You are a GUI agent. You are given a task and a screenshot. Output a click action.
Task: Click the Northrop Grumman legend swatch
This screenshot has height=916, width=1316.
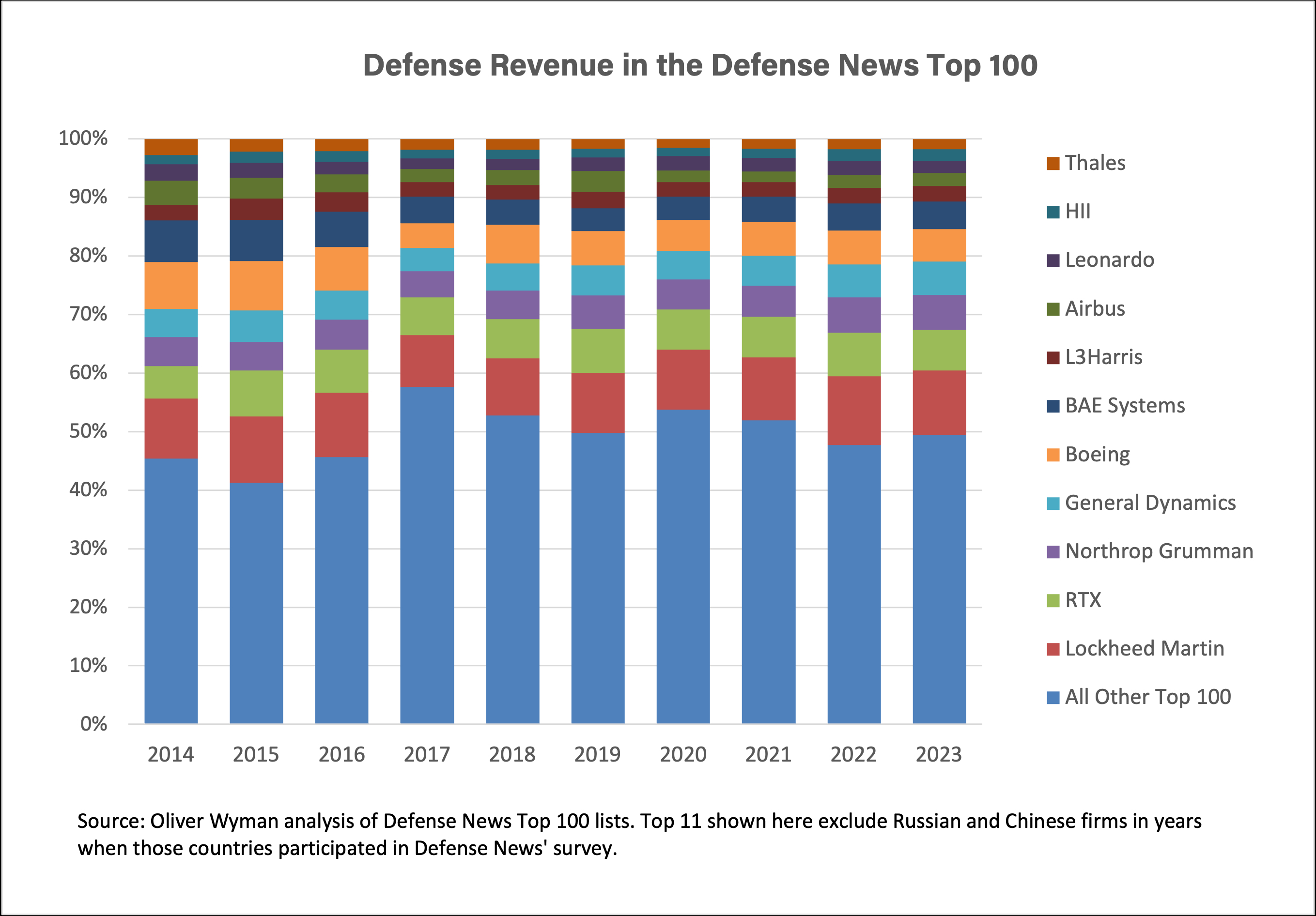1053,552
